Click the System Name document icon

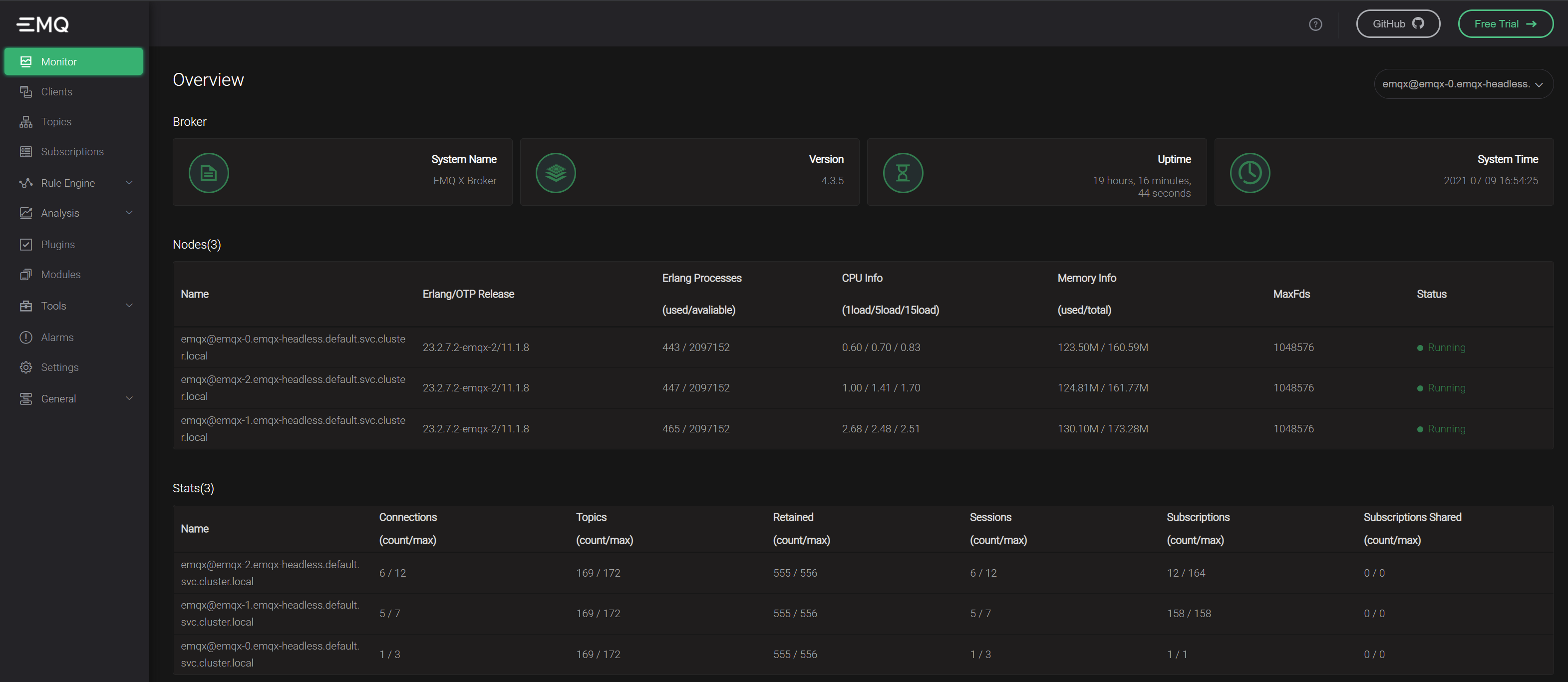click(x=209, y=173)
